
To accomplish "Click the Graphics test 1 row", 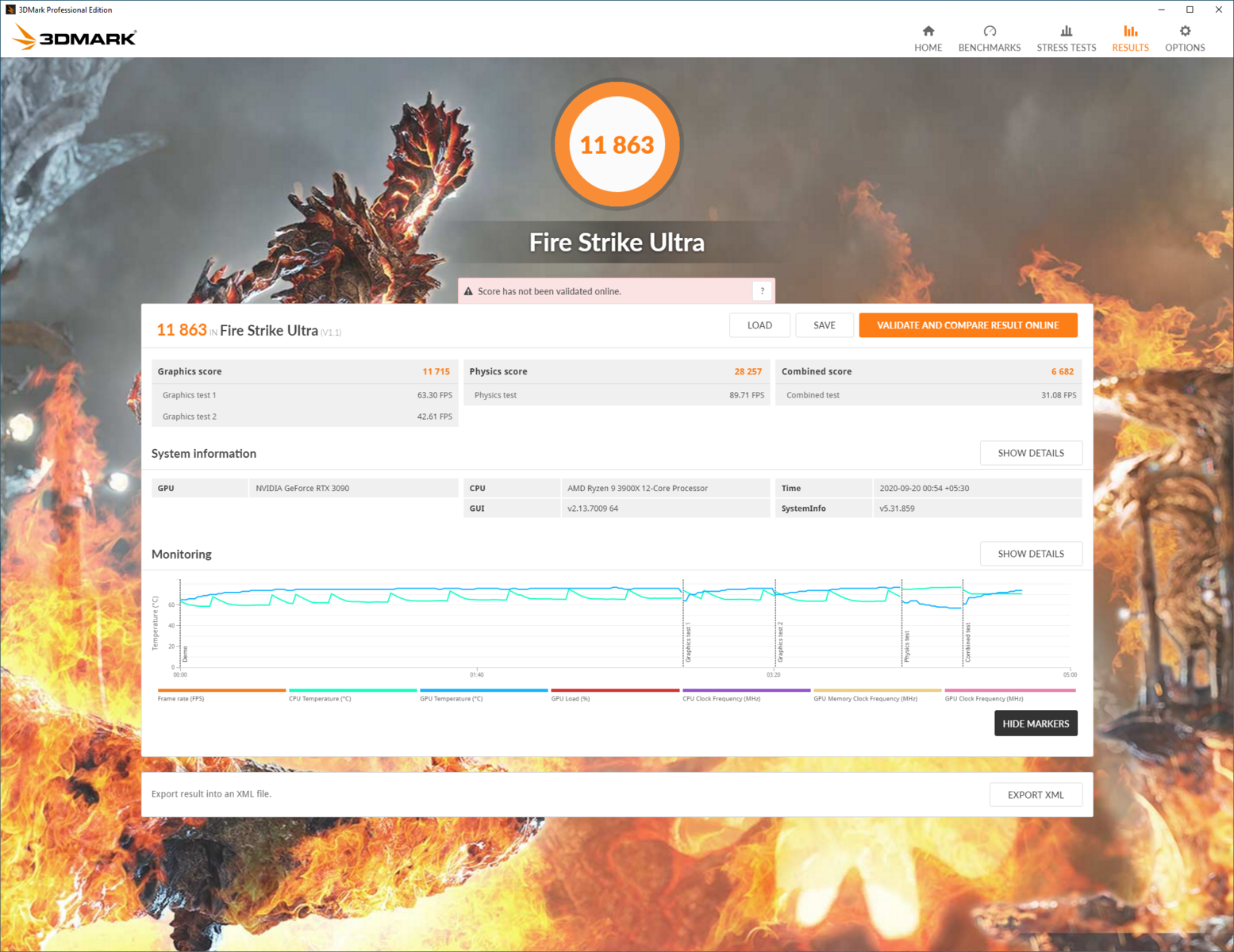I will pyautogui.click(x=305, y=395).
